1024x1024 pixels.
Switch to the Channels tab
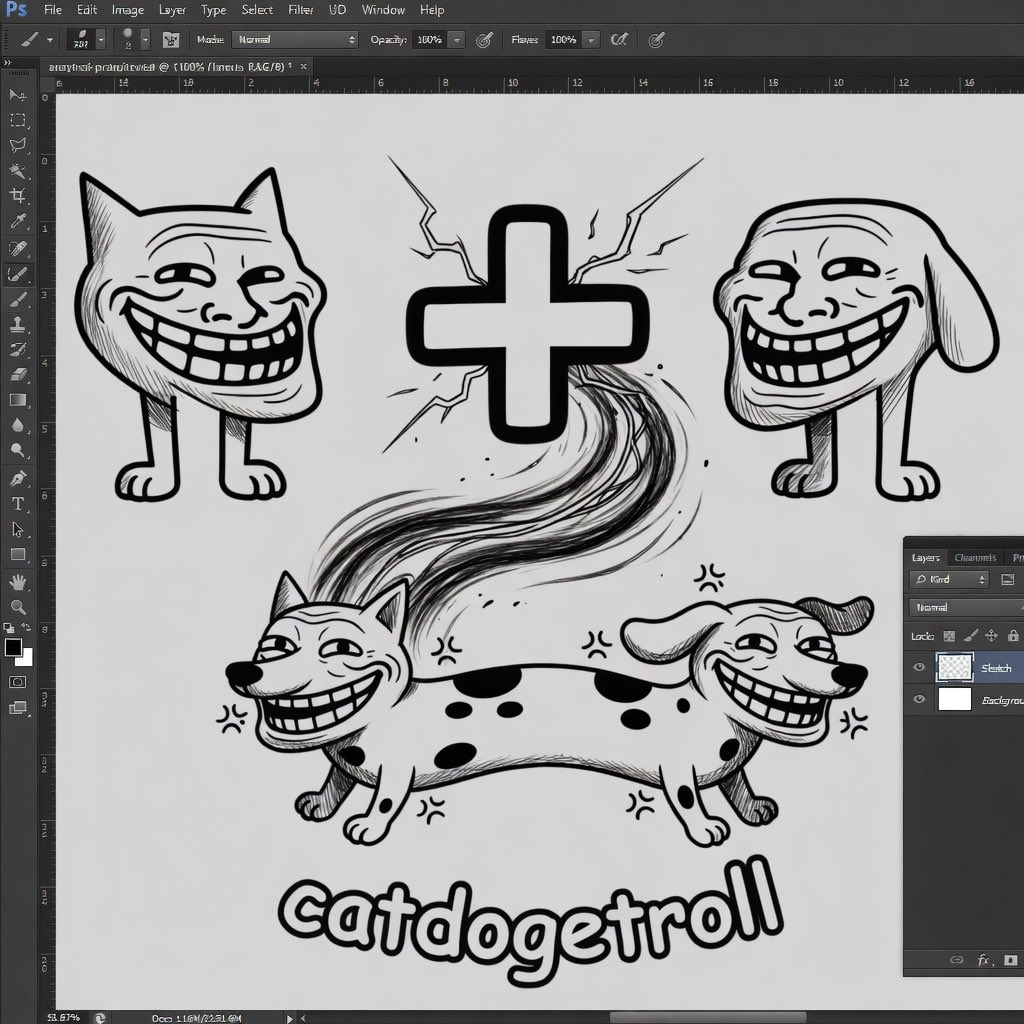(974, 557)
